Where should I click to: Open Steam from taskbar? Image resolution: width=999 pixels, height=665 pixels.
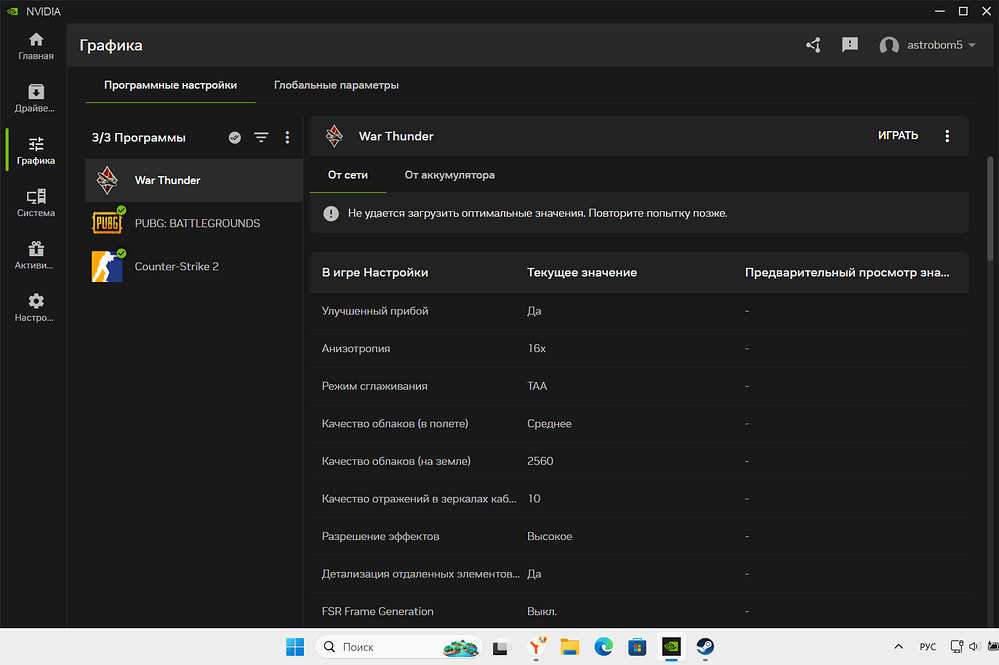click(x=705, y=647)
